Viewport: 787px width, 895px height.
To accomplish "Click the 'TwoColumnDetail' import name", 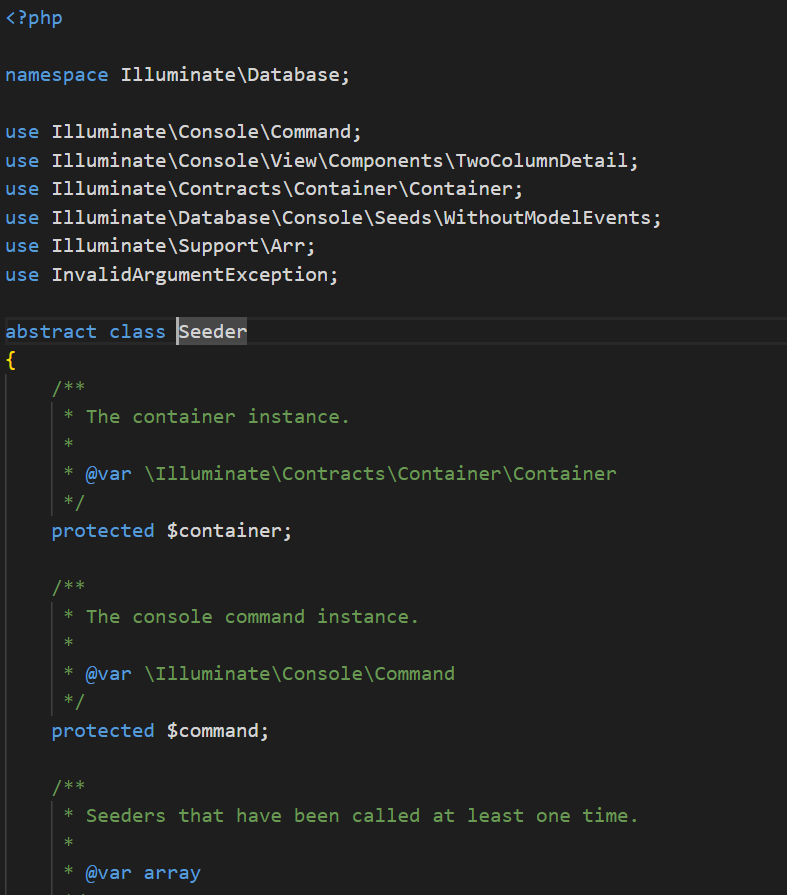I will click(x=541, y=160).
